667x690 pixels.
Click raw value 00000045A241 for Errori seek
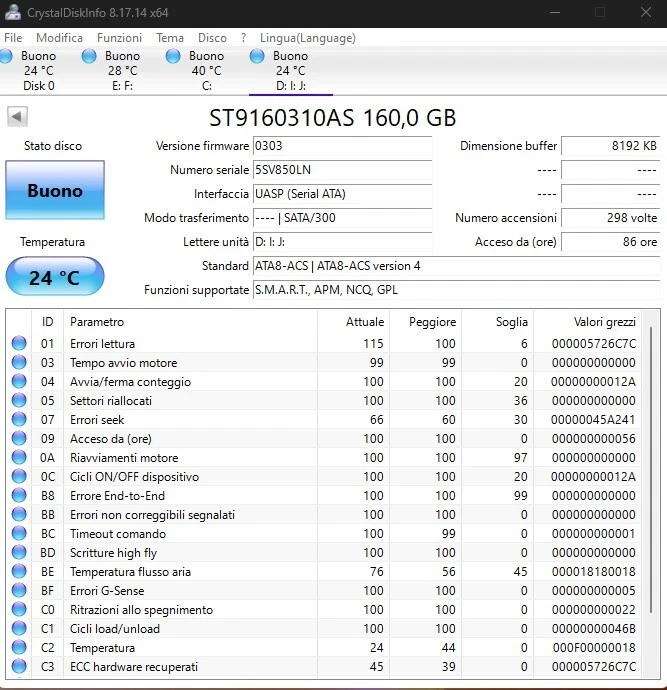[x=593, y=419]
